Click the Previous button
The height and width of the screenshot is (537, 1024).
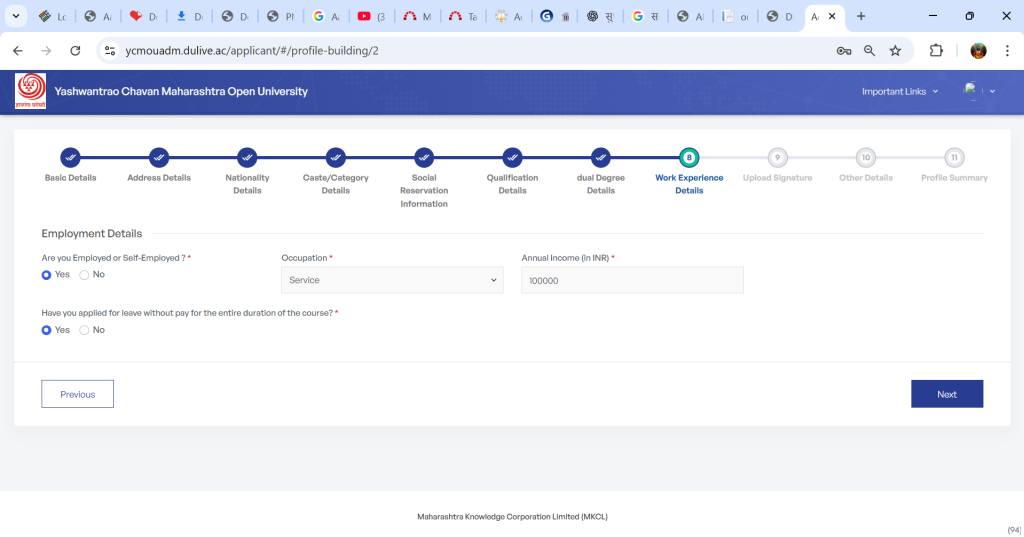click(77, 394)
